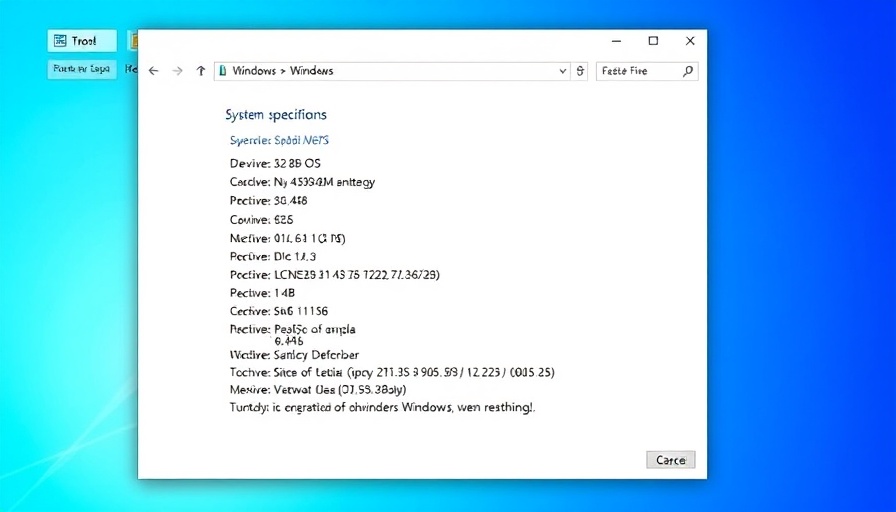Select the System specifiions heading
The width and height of the screenshot is (896, 512).
(x=276, y=115)
